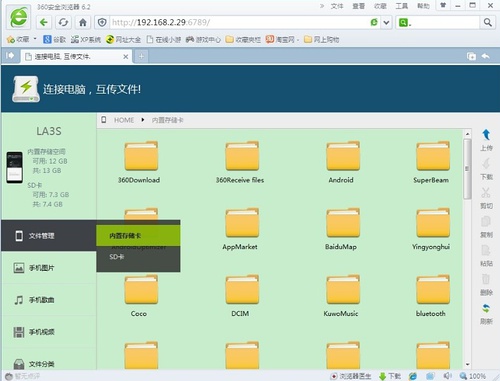Click the file list vertical scrollbar thumb

pos(467,169)
